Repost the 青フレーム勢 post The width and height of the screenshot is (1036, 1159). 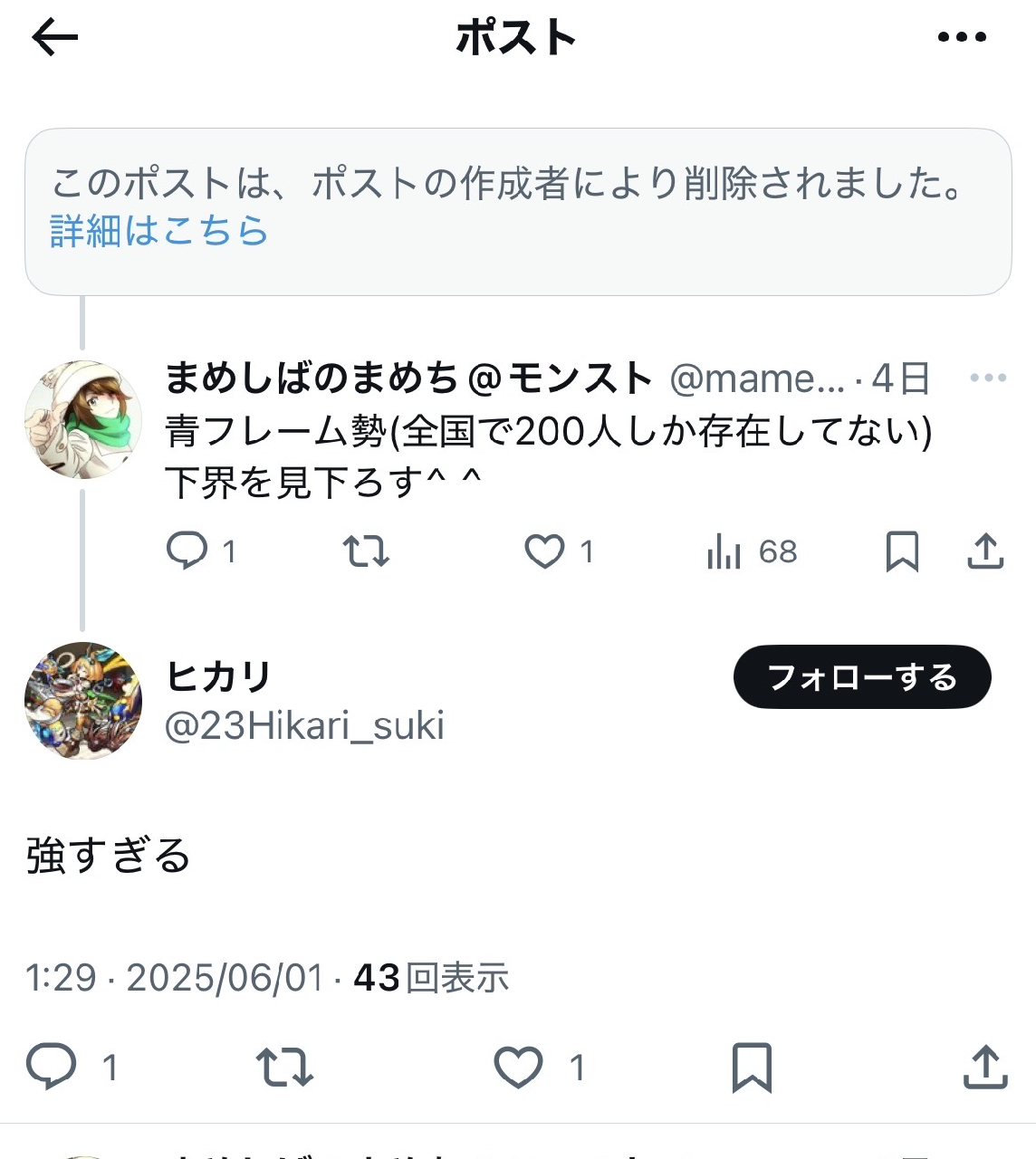tap(366, 551)
